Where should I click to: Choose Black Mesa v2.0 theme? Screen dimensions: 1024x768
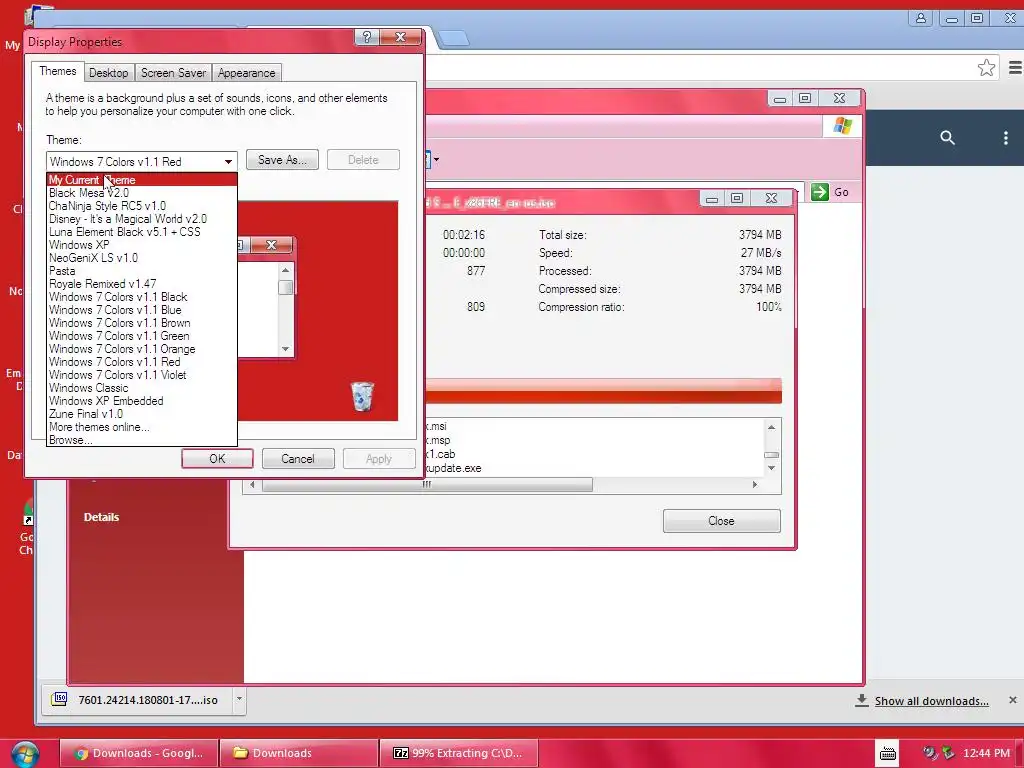pyautogui.click(x=142, y=193)
